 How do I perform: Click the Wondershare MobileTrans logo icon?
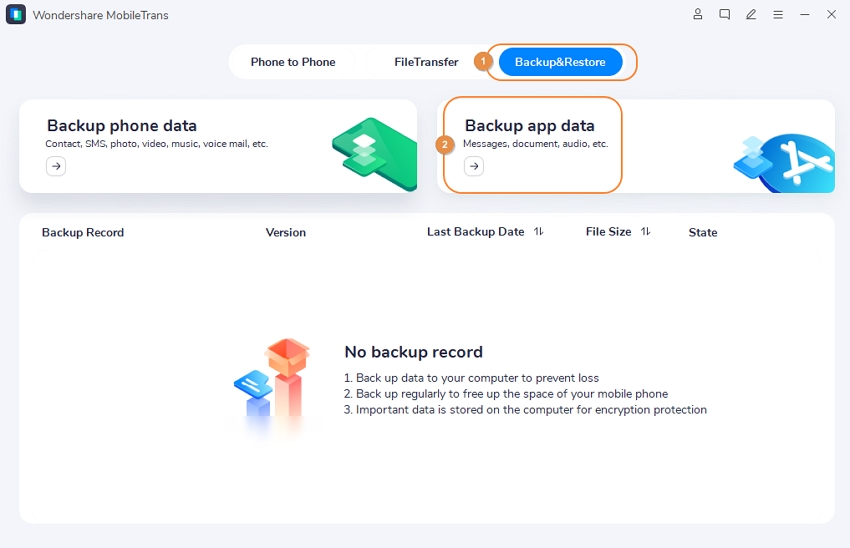pyautogui.click(x=16, y=15)
